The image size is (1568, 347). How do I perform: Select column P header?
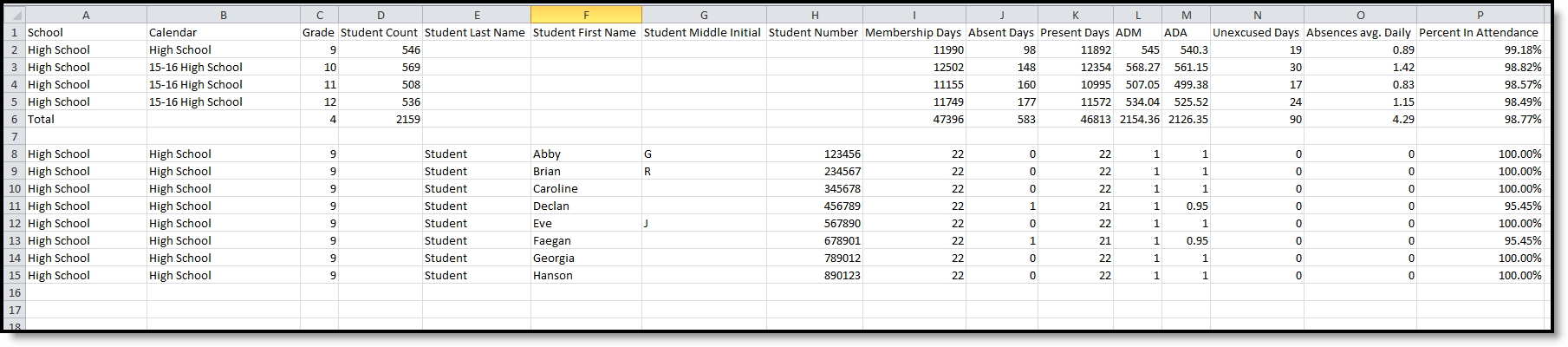coord(1480,16)
